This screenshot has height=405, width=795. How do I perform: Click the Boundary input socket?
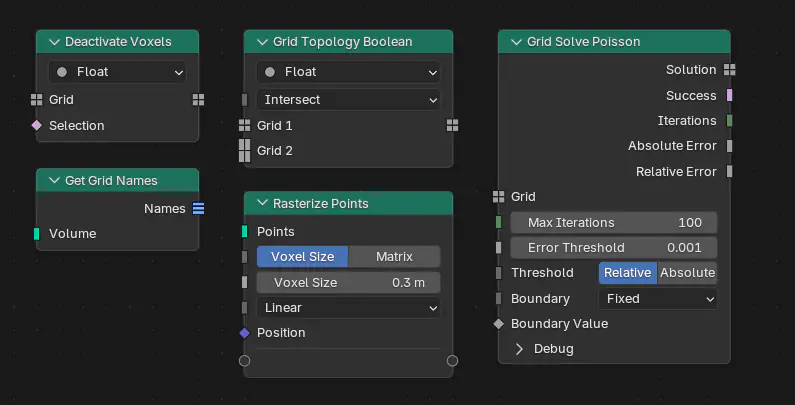click(498, 299)
